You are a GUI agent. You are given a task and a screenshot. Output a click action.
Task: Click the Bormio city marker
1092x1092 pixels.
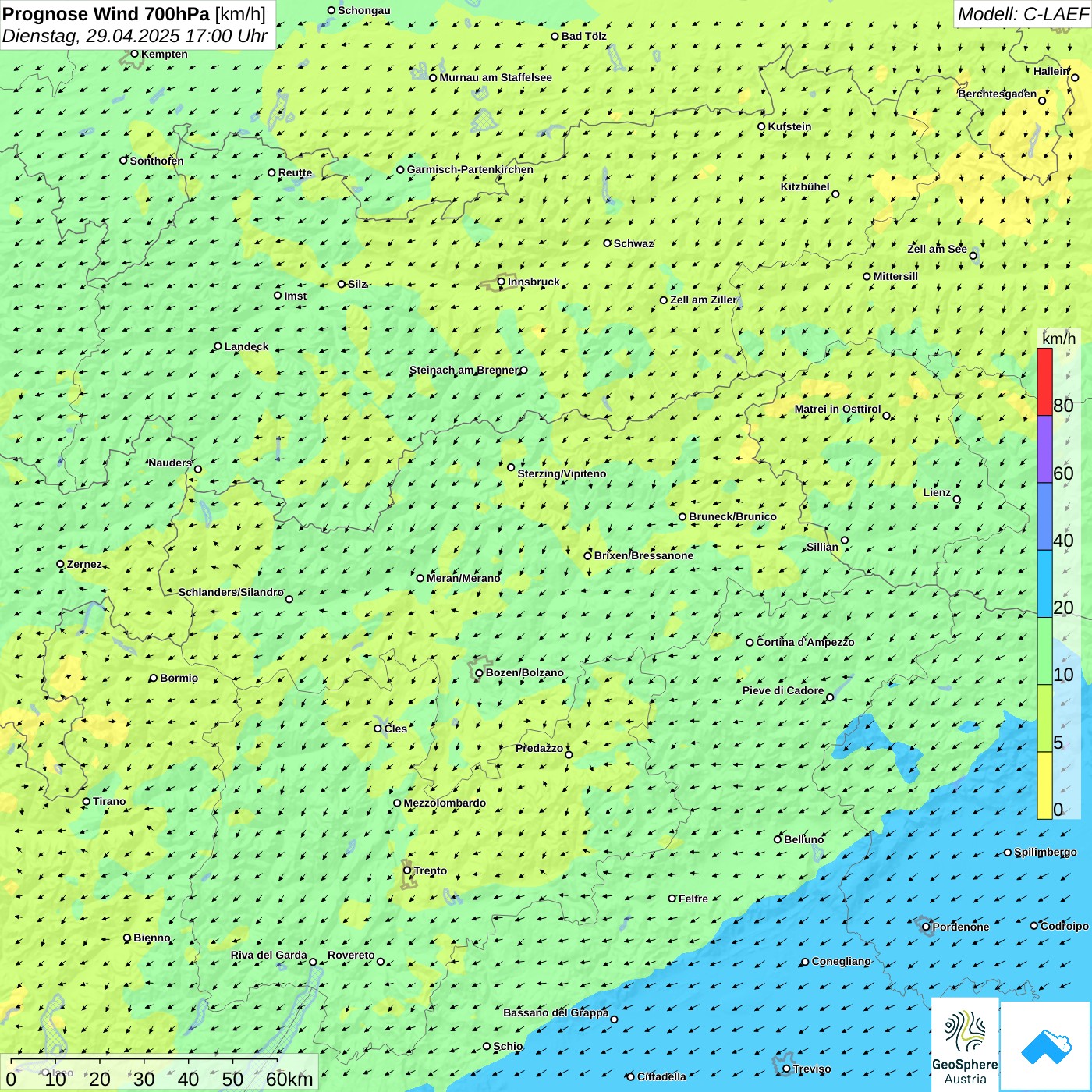point(154,678)
